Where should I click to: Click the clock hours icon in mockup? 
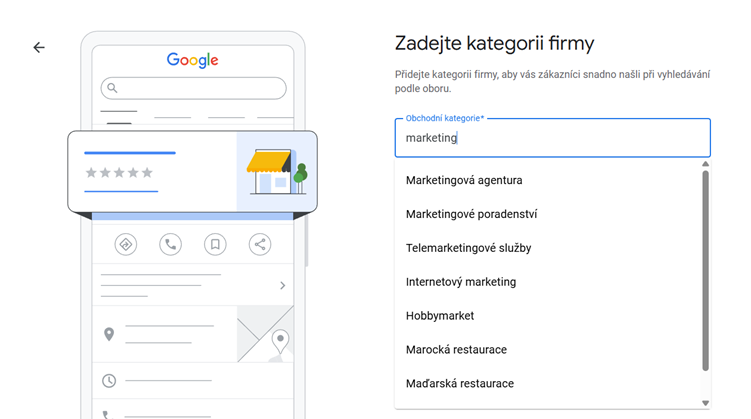[109, 381]
